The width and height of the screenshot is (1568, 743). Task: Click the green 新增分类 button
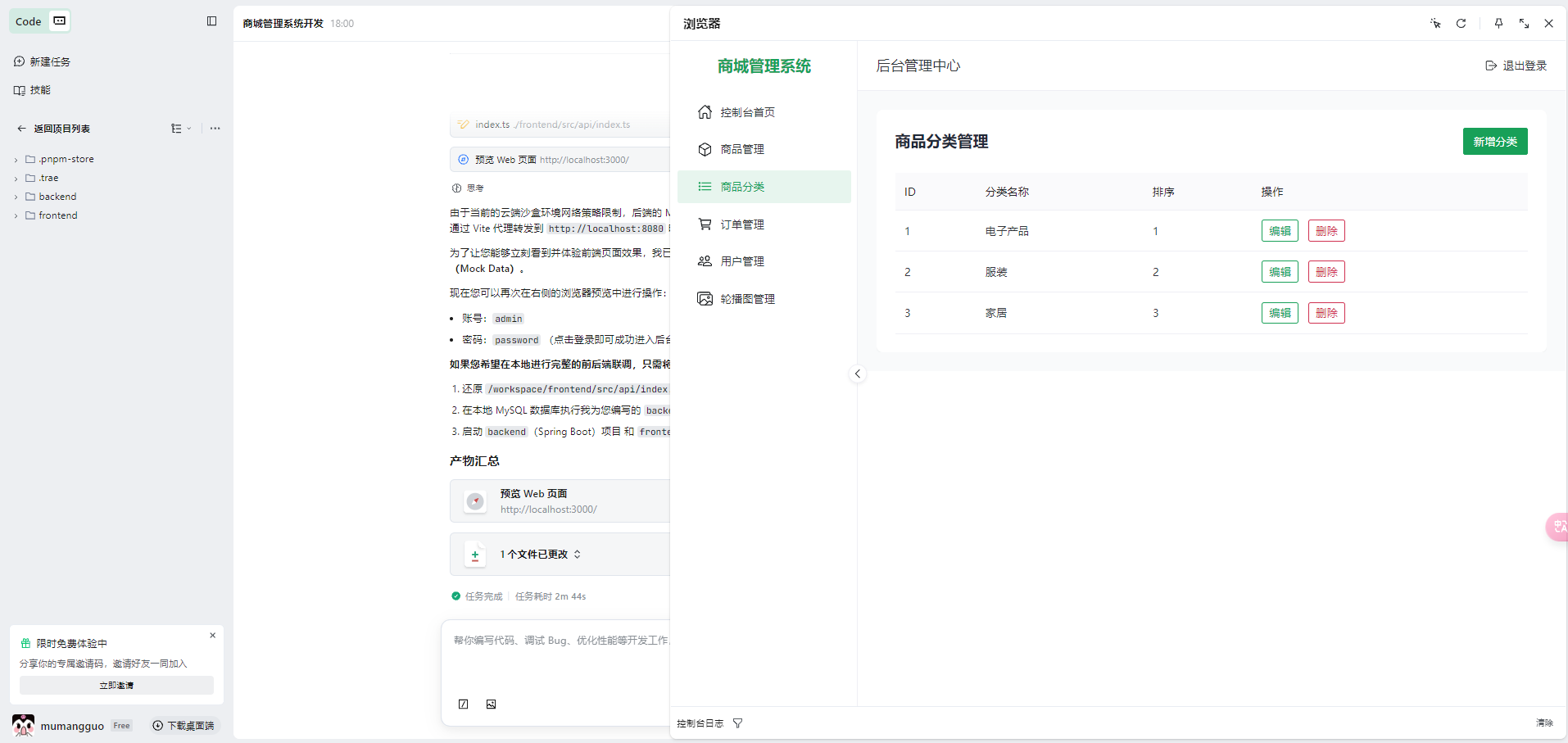[1494, 142]
